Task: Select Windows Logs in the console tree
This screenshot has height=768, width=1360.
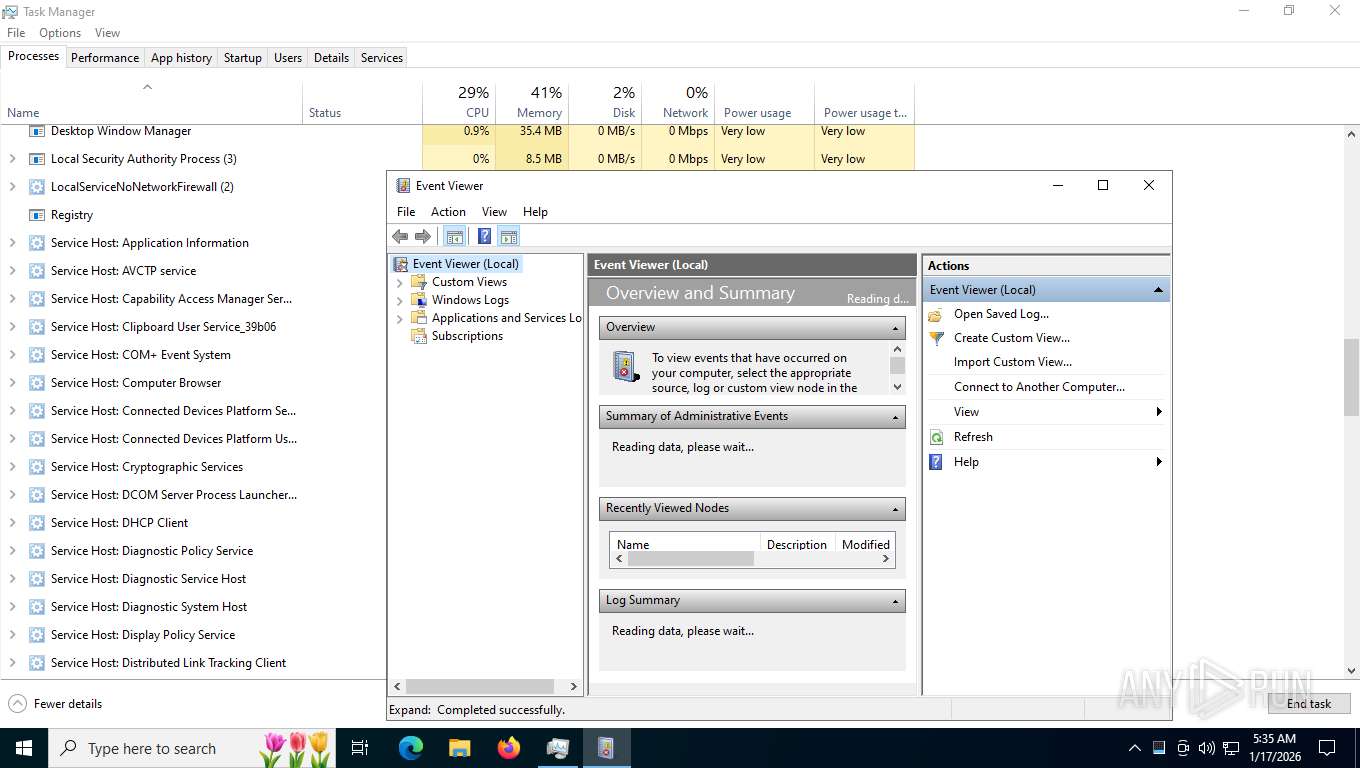Action: [x=470, y=300]
